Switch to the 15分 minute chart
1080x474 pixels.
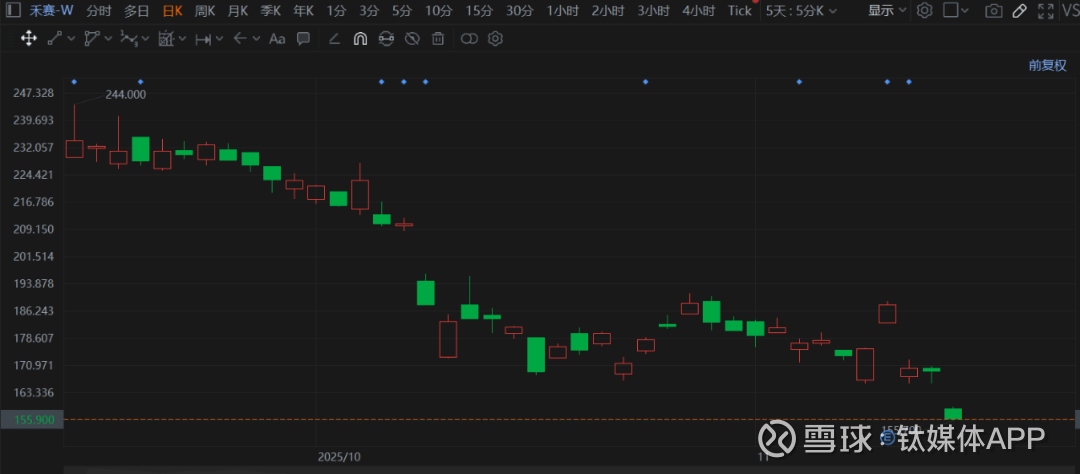(x=479, y=10)
